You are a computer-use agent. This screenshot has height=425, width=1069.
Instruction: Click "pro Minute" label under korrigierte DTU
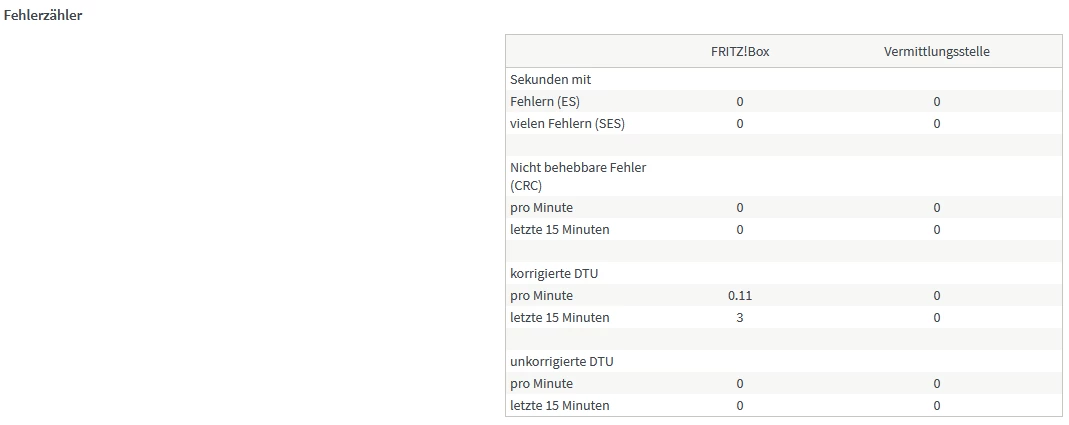point(541,296)
